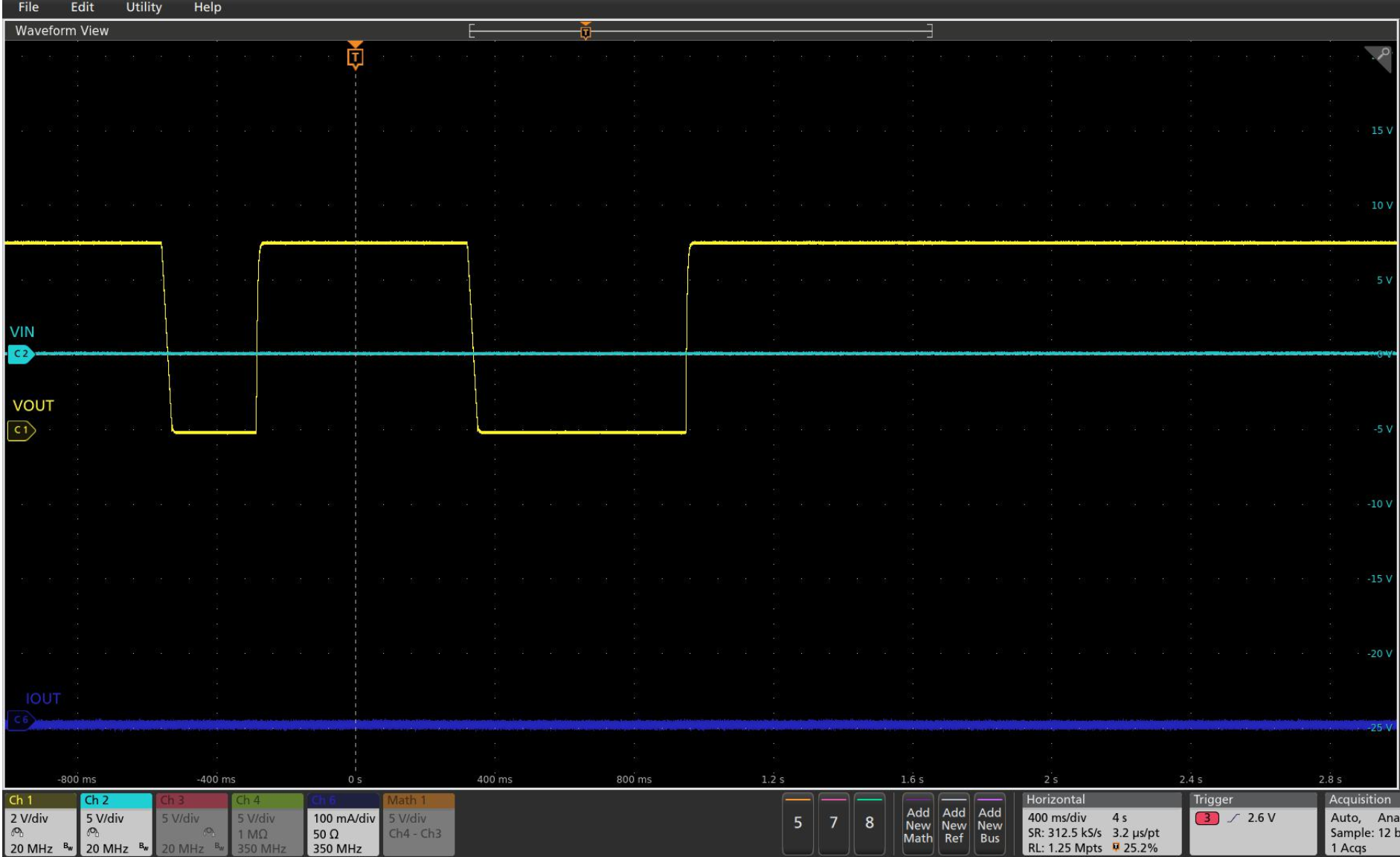Activate the dimmed Math 1 badge
The width and height of the screenshot is (1400, 857).
coord(419,824)
